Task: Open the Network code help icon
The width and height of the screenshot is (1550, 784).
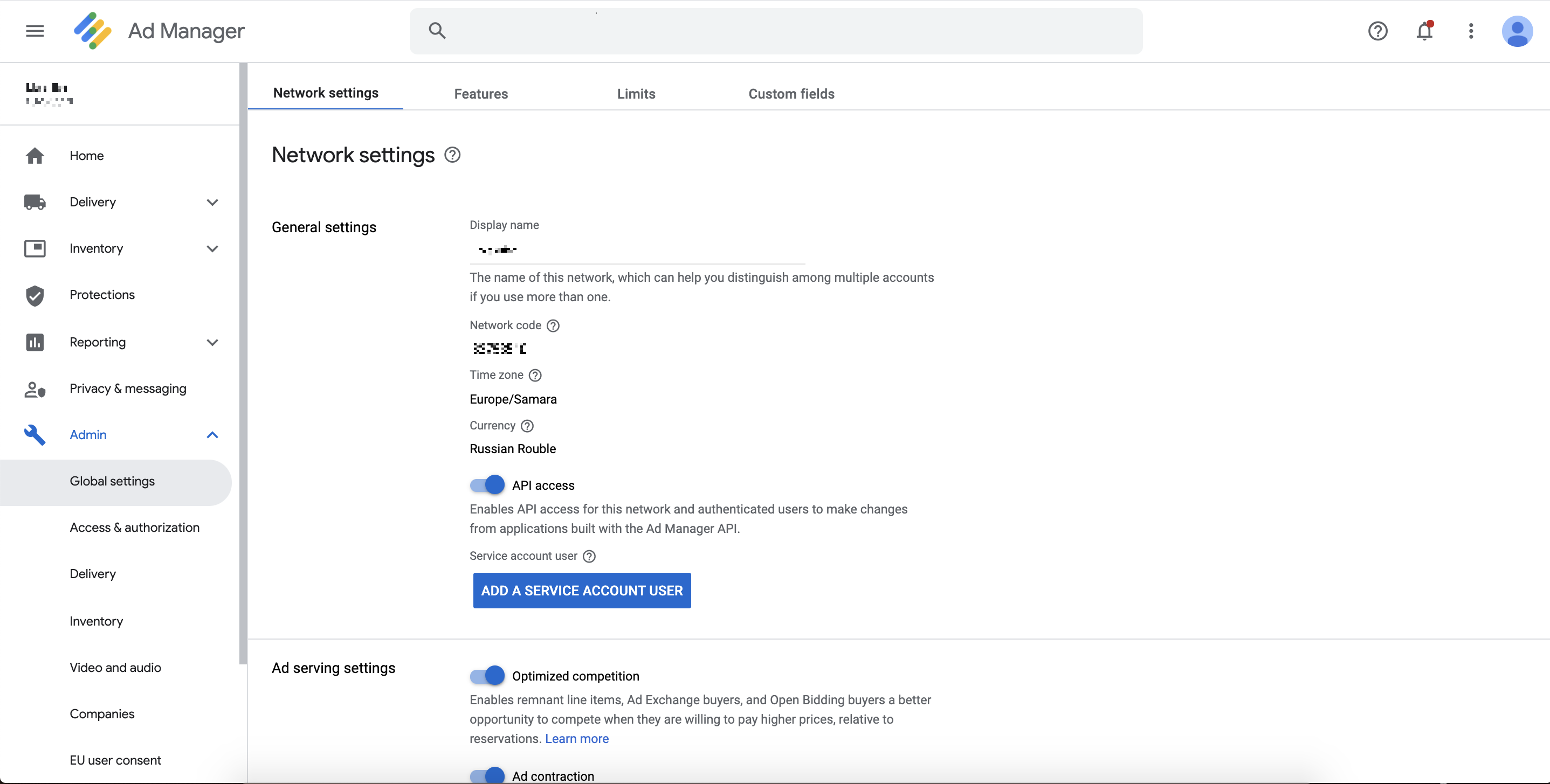Action: tap(553, 326)
